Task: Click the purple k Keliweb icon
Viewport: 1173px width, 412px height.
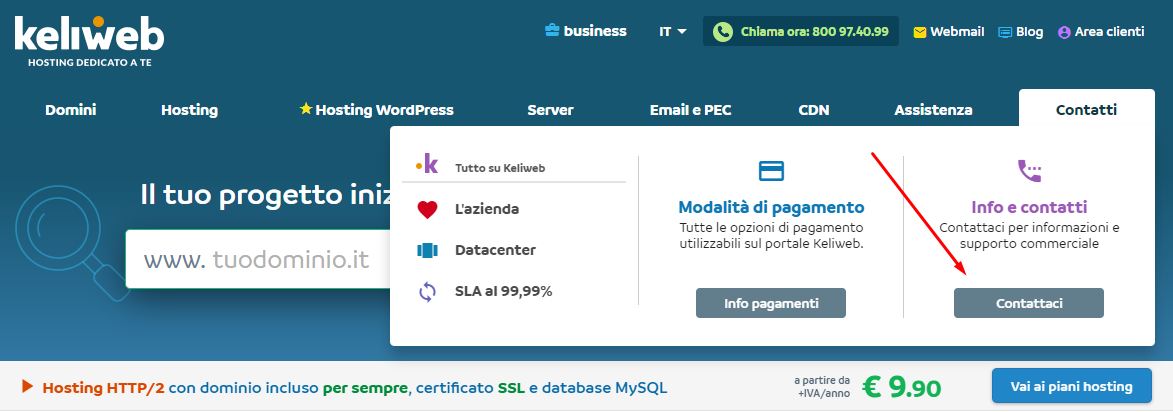Action: pos(428,165)
